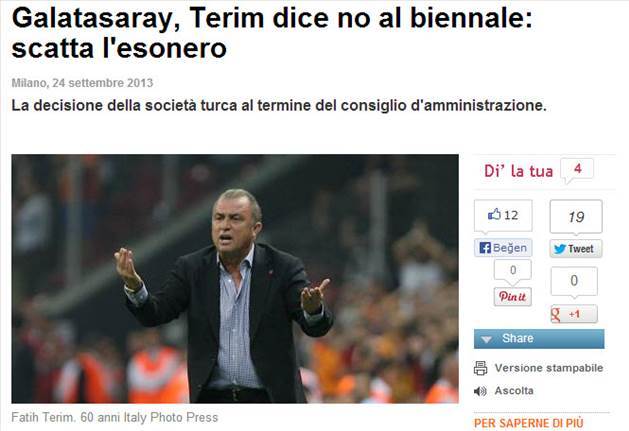Click the tweet count bubble showing 19
The height and width of the screenshot is (431, 629).
[576, 217]
